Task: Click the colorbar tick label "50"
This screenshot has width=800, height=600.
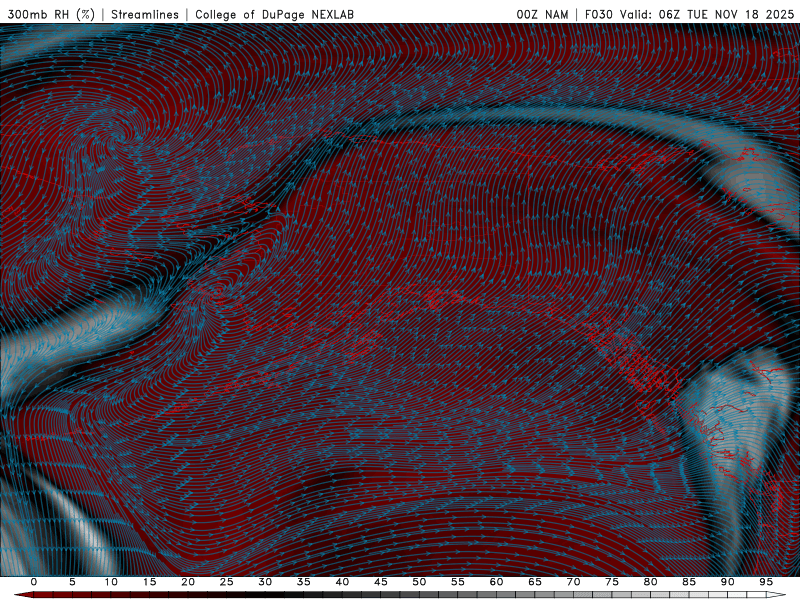Action: coord(419,582)
